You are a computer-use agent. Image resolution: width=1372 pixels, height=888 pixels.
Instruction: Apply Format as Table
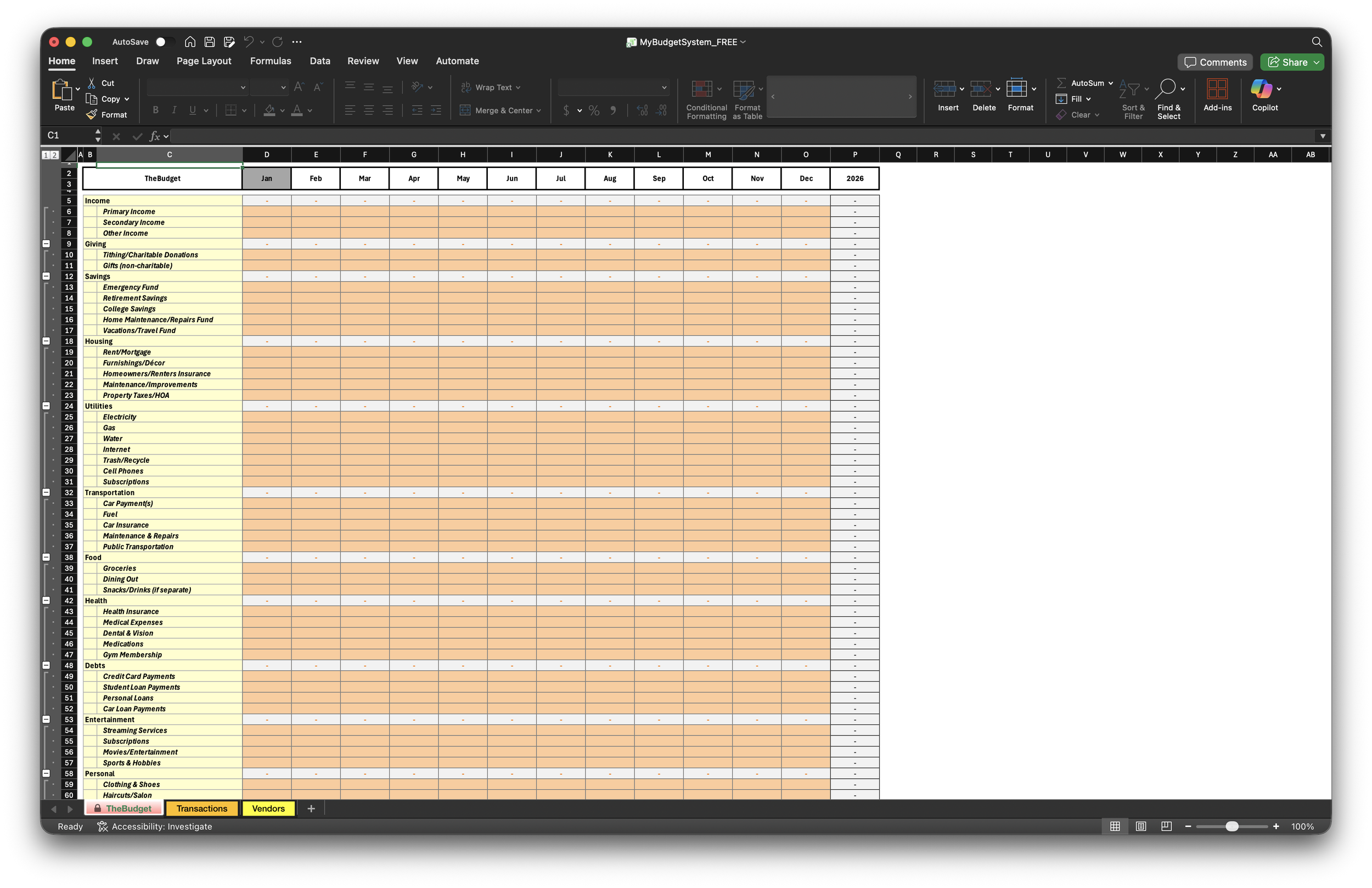pos(746,99)
